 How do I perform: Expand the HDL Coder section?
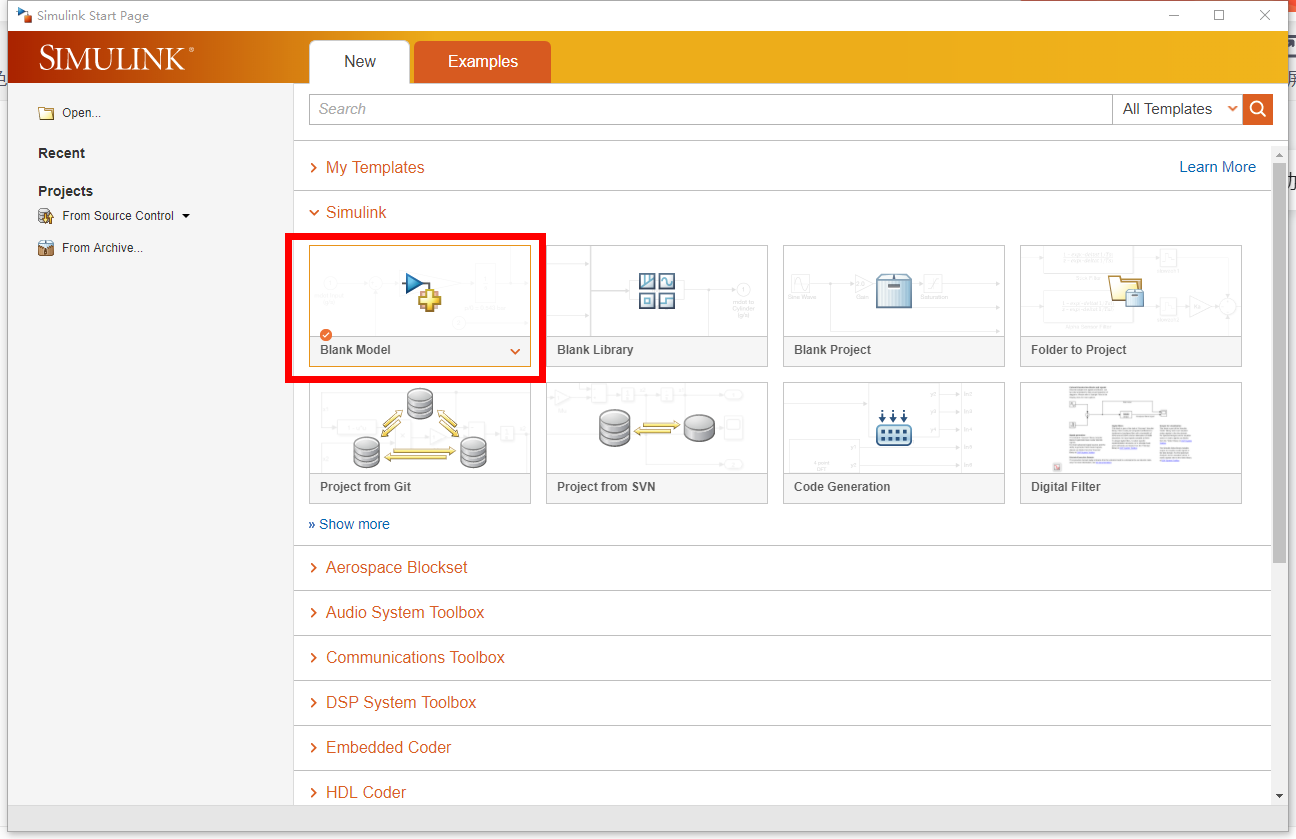tap(358, 792)
